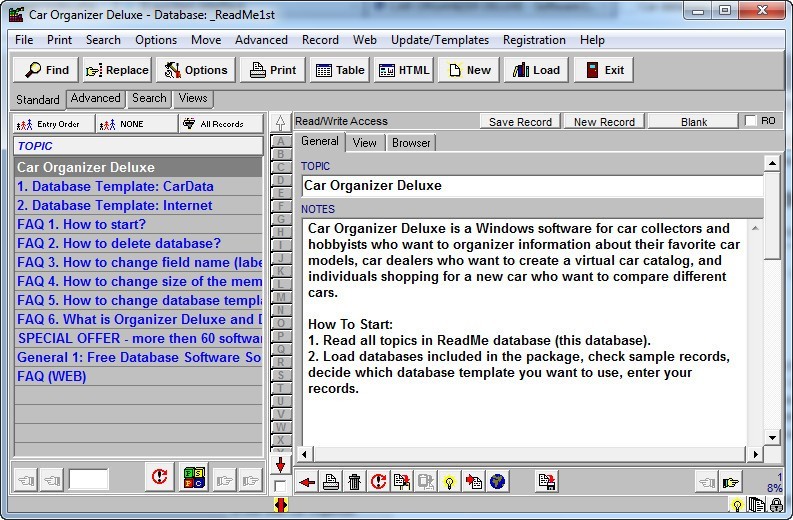Viewport: 793px width, 520px height.
Task: Click the copy record icon beside the refresh icon
Action: 402,482
